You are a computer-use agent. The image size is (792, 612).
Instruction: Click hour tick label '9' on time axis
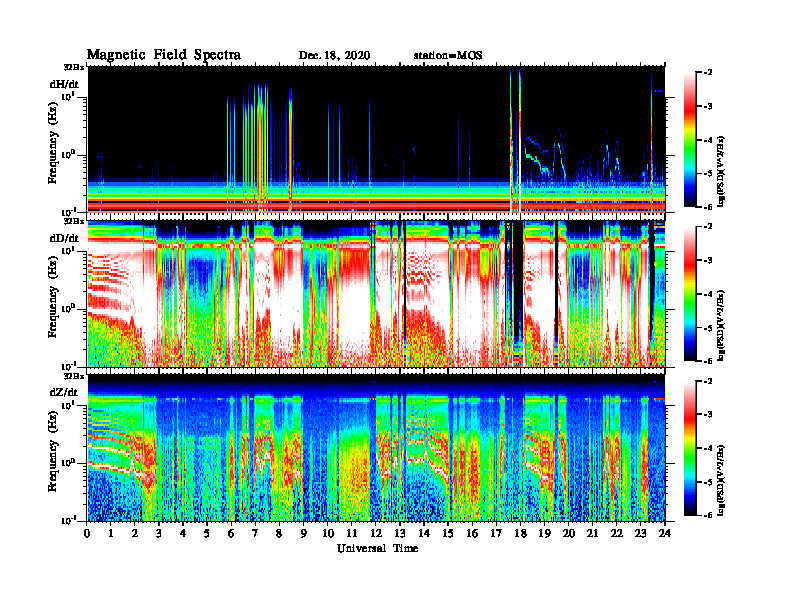click(x=304, y=534)
